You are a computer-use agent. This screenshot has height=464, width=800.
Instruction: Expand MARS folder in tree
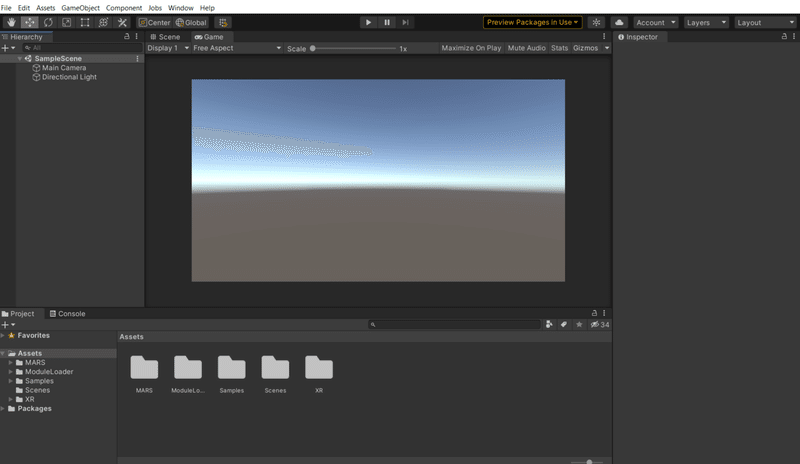pyautogui.click(x=10, y=363)
